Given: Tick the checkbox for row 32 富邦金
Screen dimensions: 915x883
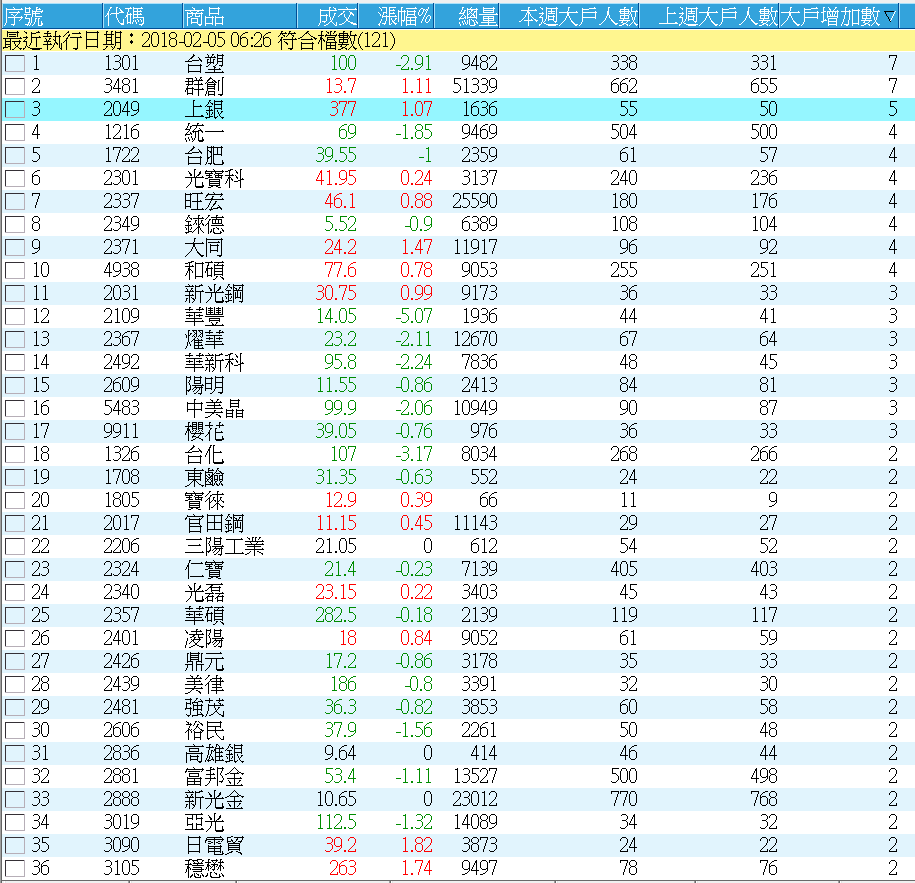Looking at the screenshot, I should pos(14,776).
